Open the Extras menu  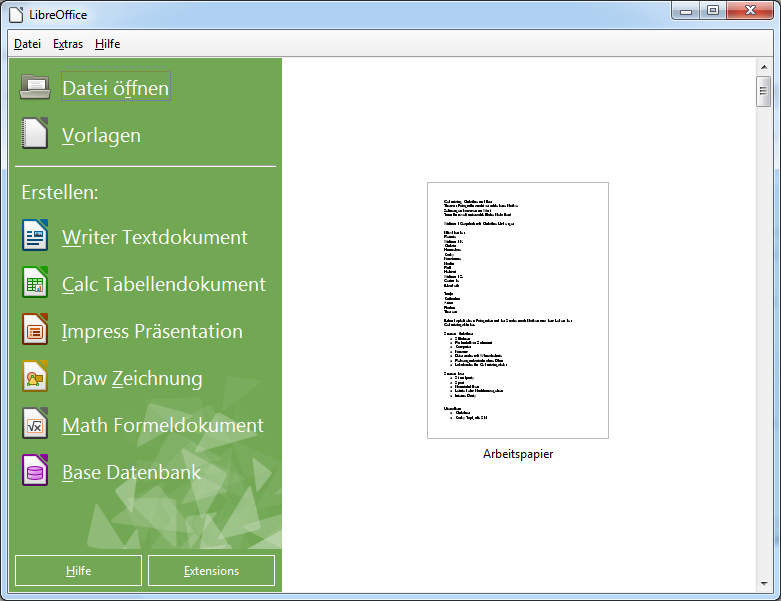[x=68, y=44]
